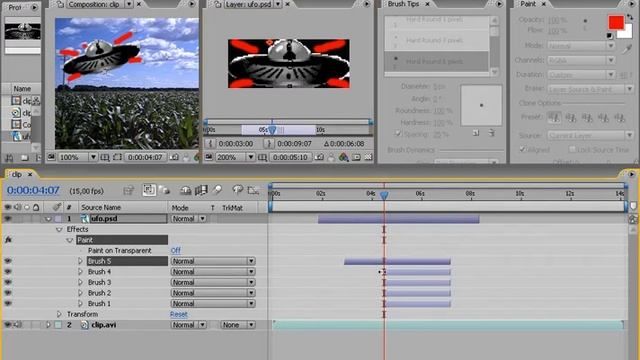Open Composition panel 100% zoom dropdown
Image resolution: width=640 pixels, height=360 pixels.
point(78,157)
